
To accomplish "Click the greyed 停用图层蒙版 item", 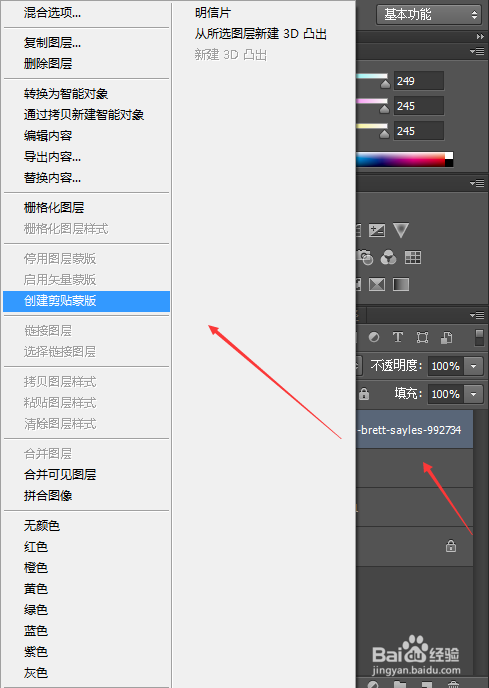I will (x=60, y=258).
